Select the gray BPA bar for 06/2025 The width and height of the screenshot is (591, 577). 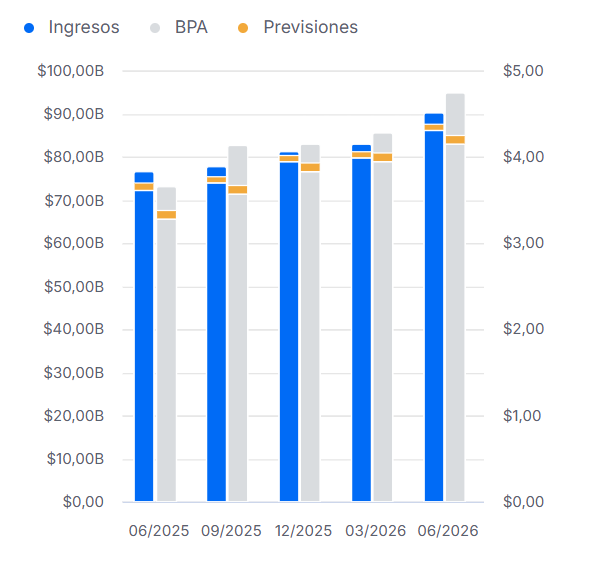point(167,344)
